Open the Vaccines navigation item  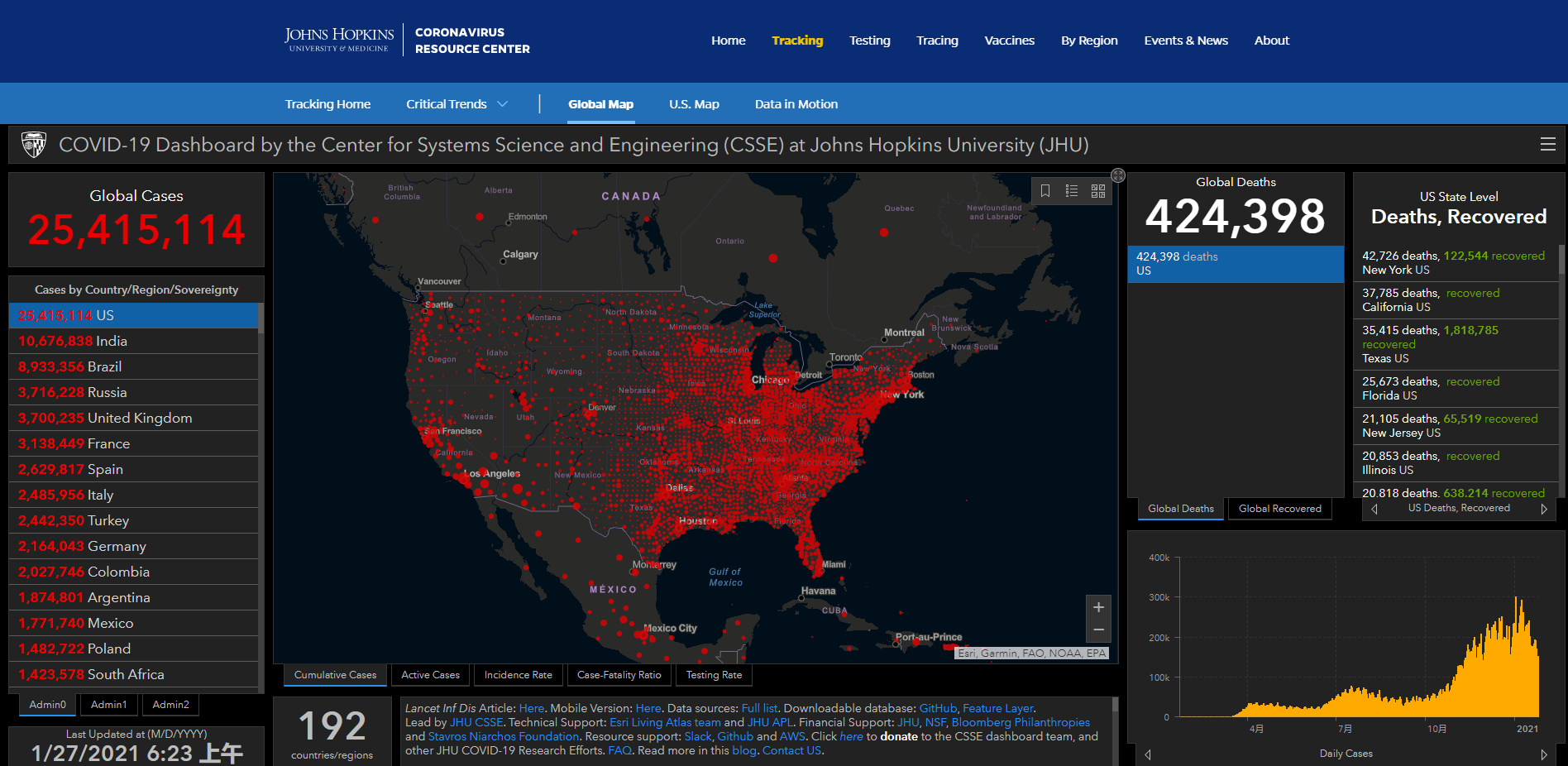1009,41
